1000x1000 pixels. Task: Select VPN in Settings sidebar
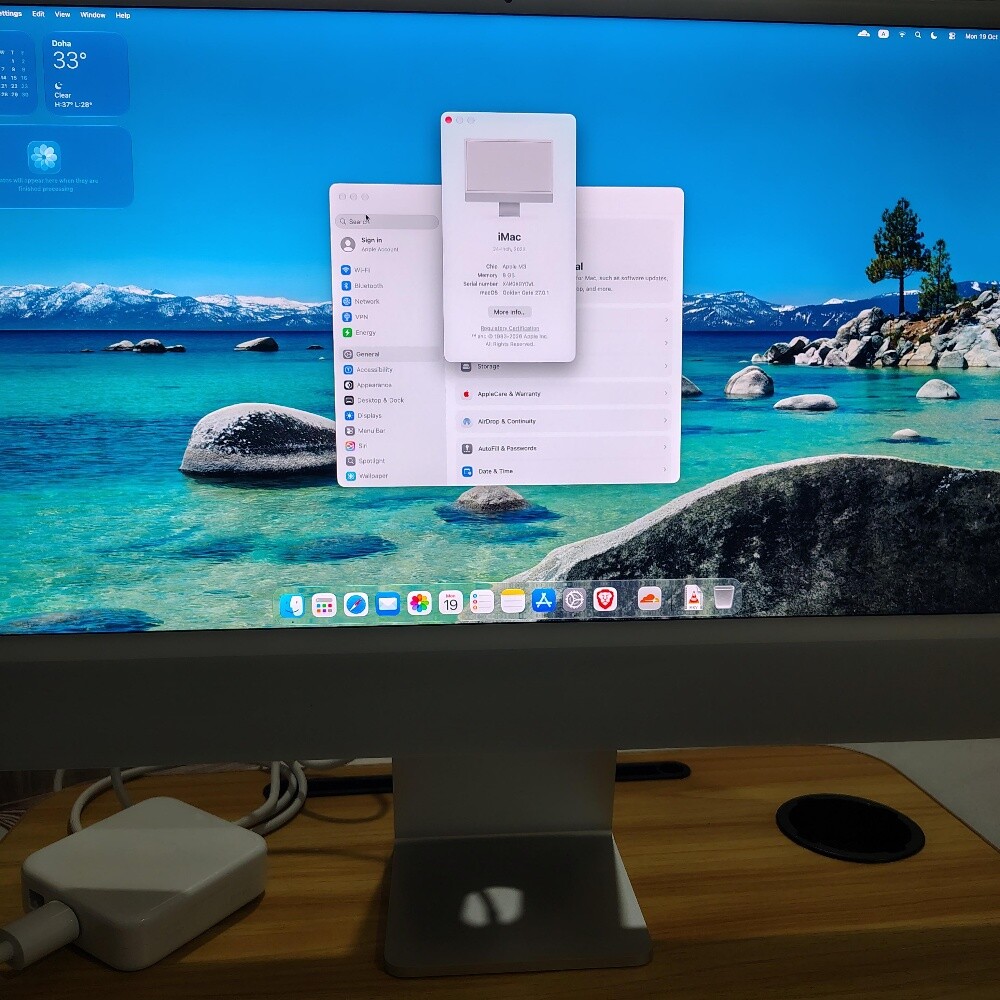coord(389,317)
